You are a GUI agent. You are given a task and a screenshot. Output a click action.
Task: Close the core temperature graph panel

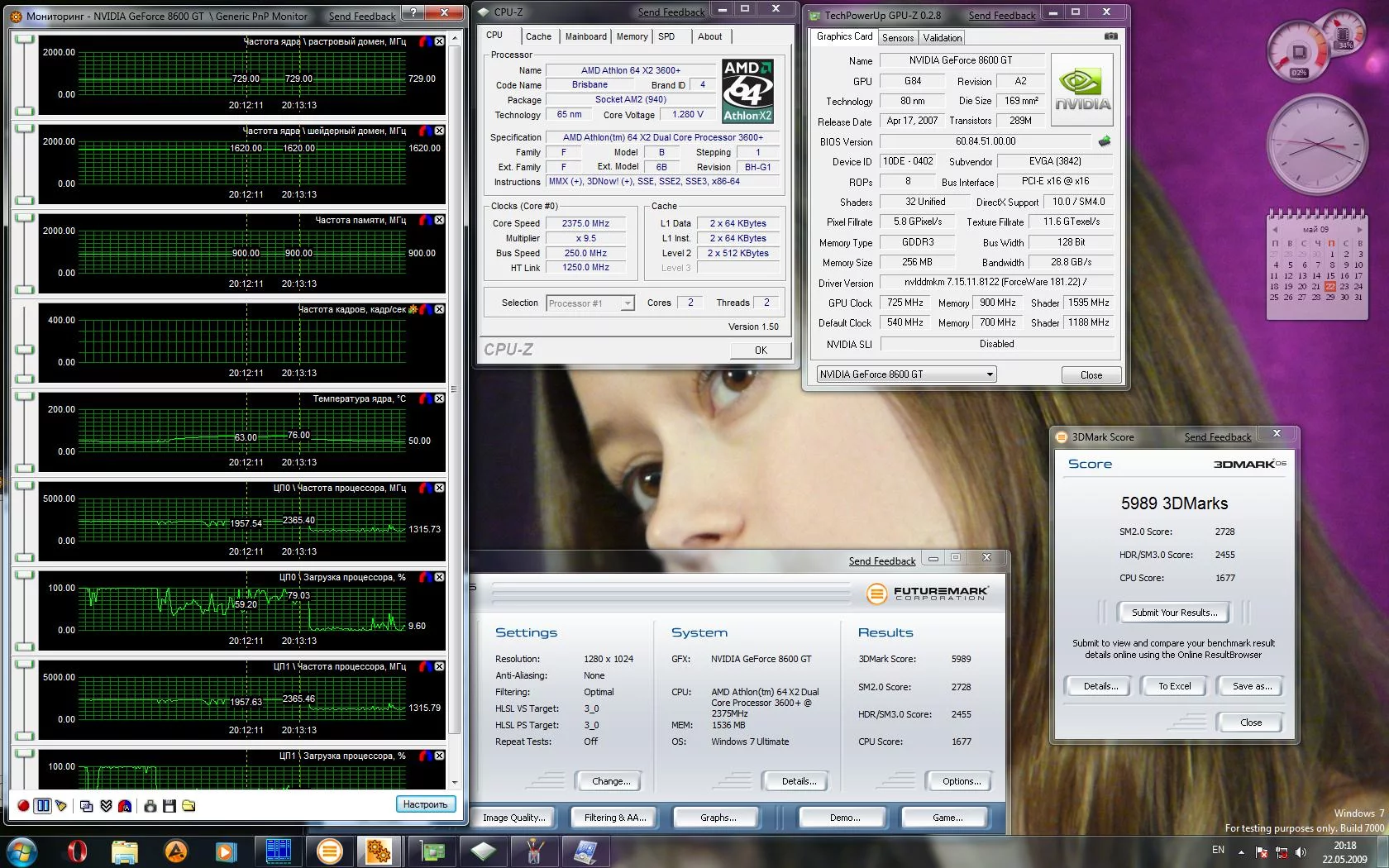pos(439,398)
